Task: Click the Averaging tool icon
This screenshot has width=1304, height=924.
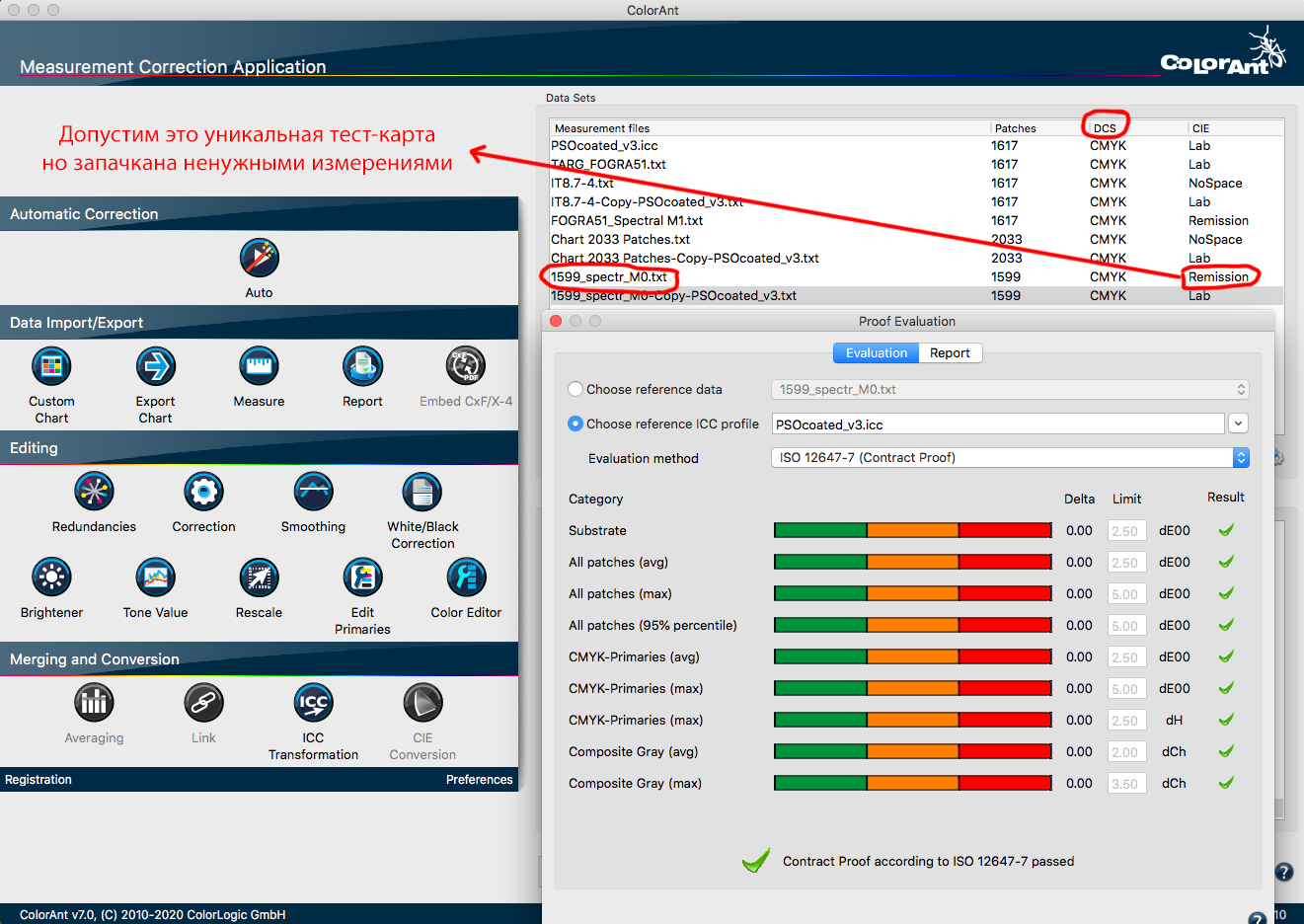Action: 94,703
